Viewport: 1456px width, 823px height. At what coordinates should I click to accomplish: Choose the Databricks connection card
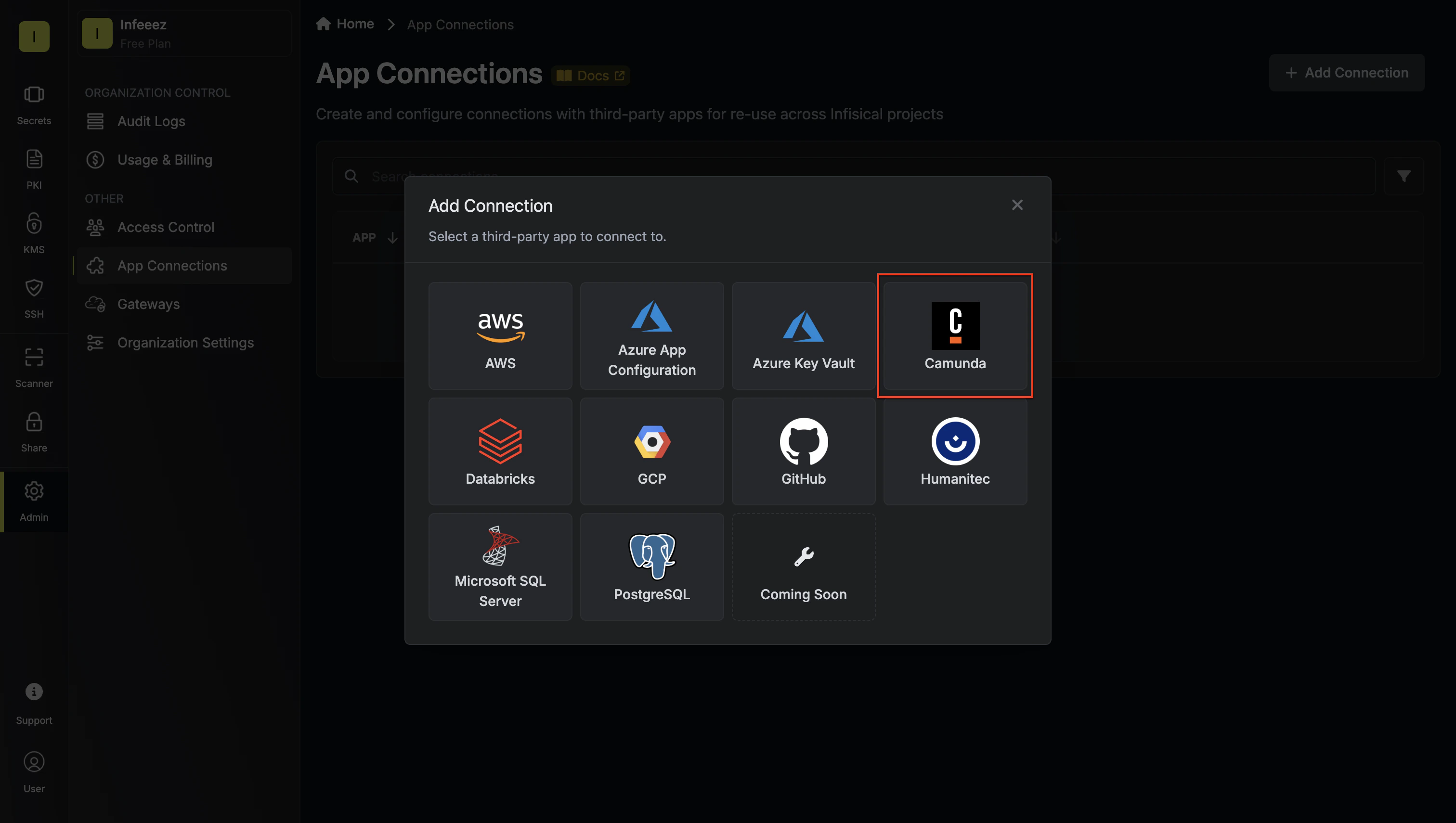[500, 451]
